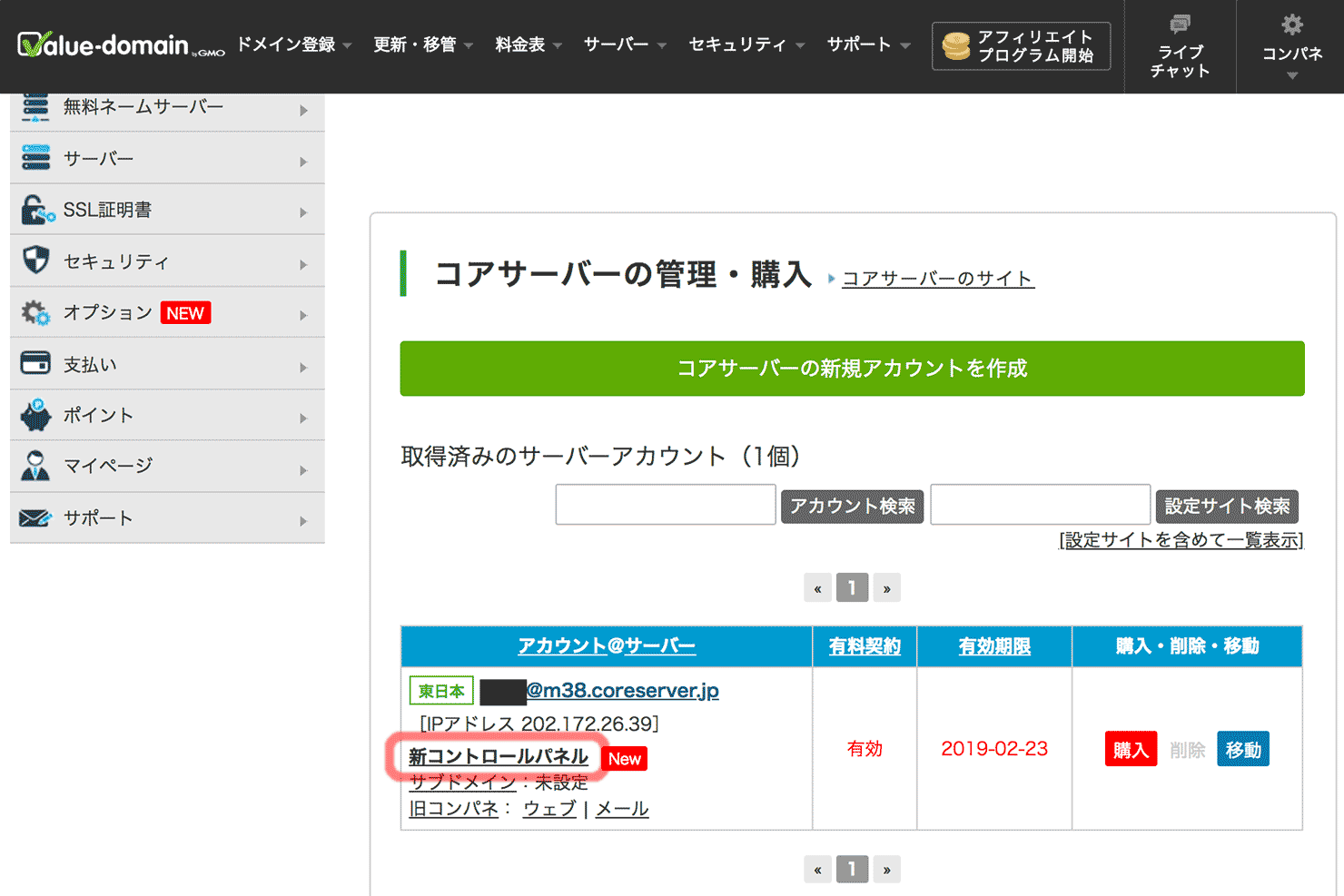Click the 2019-02-23 expiry date
Screen dimensions: 1344x896
click(x=994, y=749)
